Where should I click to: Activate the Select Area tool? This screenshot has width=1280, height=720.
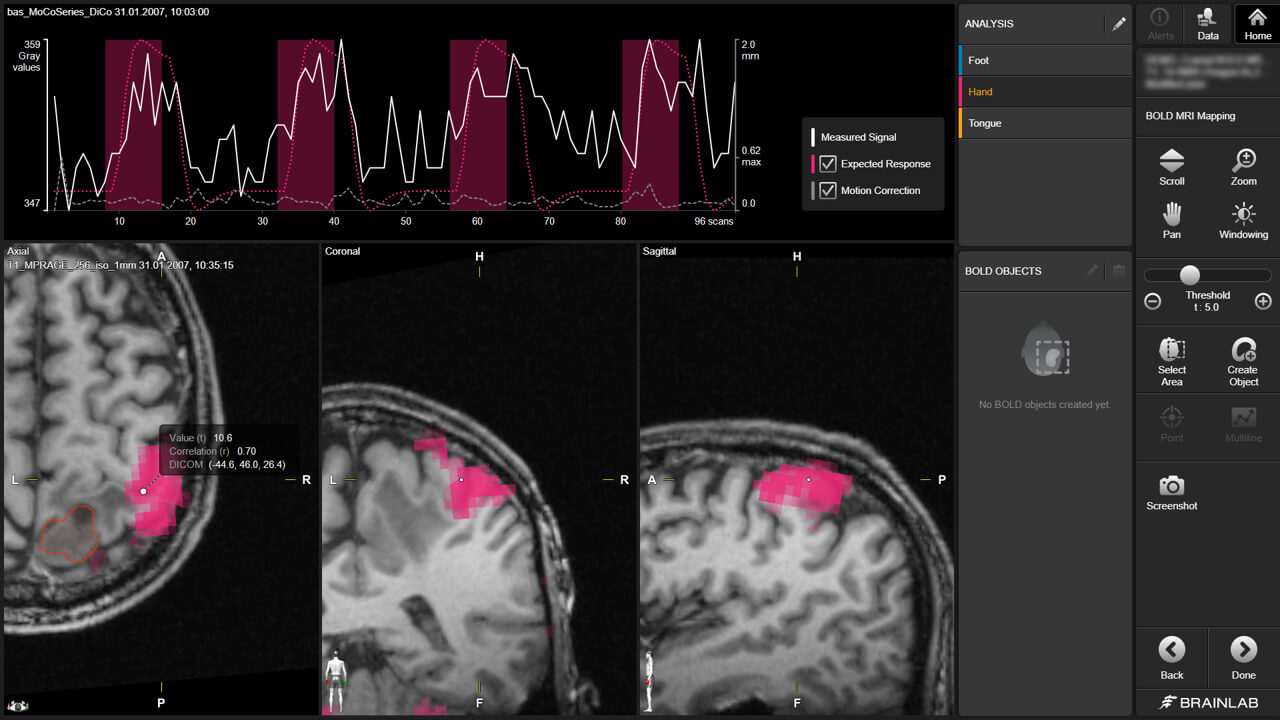(1171, 360)
